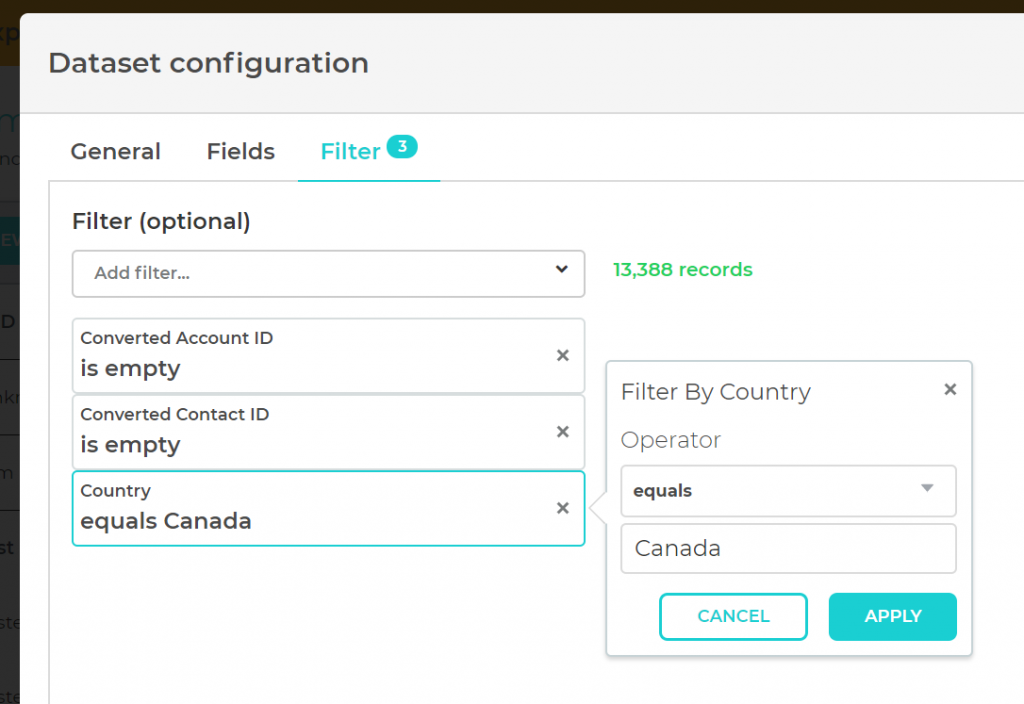Close the Filter By Country popup

pyautogui.click(x=950, y=389)
